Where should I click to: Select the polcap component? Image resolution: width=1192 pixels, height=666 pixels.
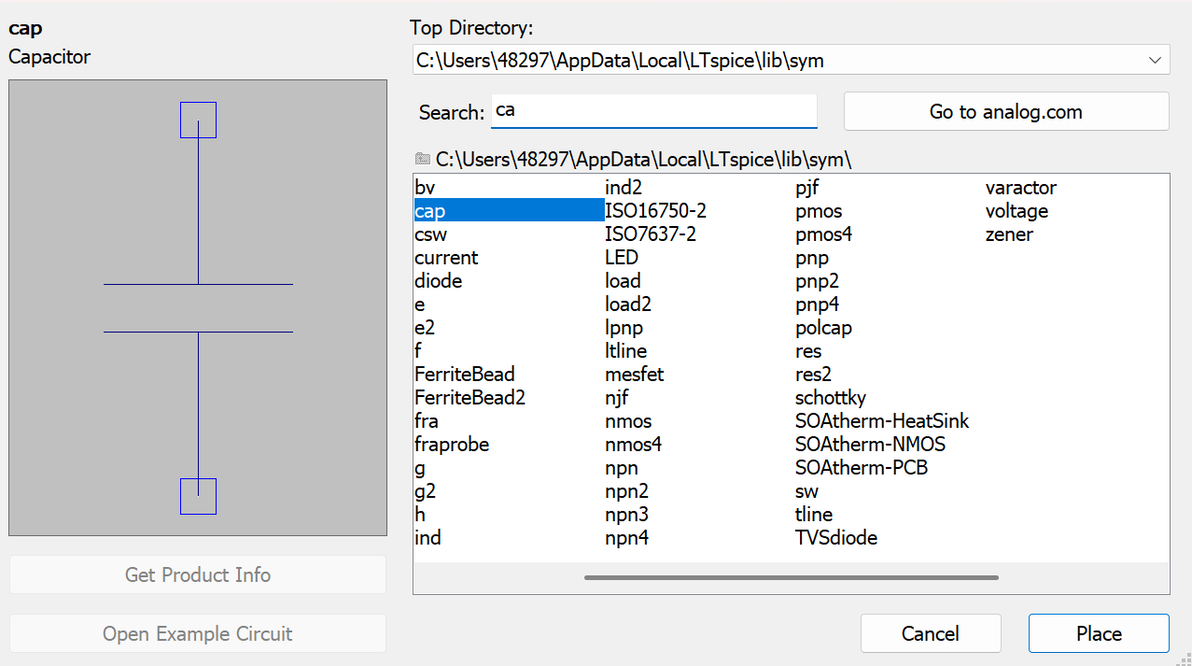823,328
